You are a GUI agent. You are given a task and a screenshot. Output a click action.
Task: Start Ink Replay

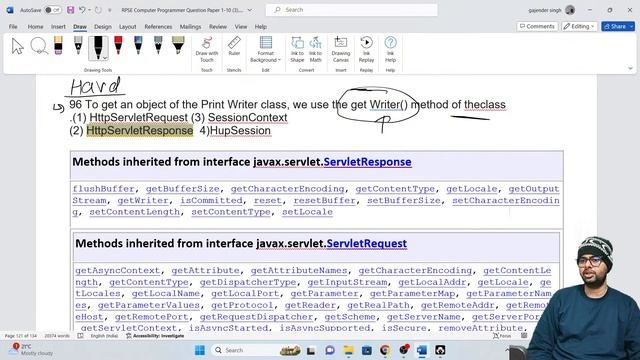366,49
